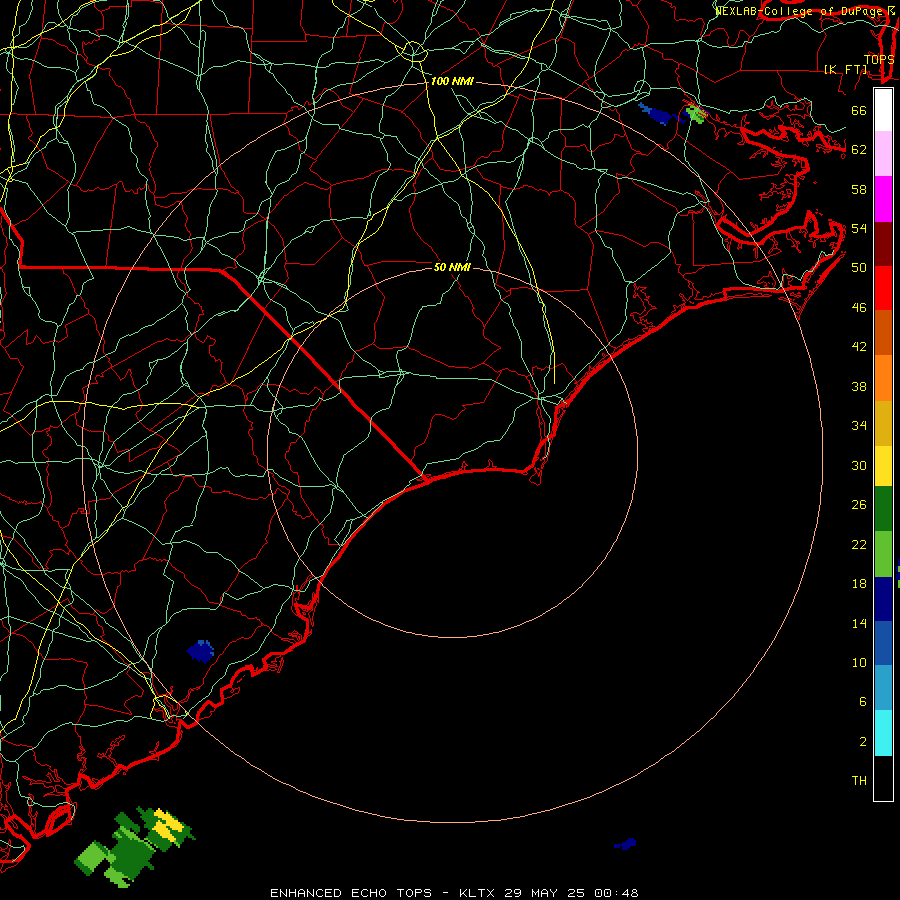Click the '50 NMI' range ring label

click(x=452, y=267)
